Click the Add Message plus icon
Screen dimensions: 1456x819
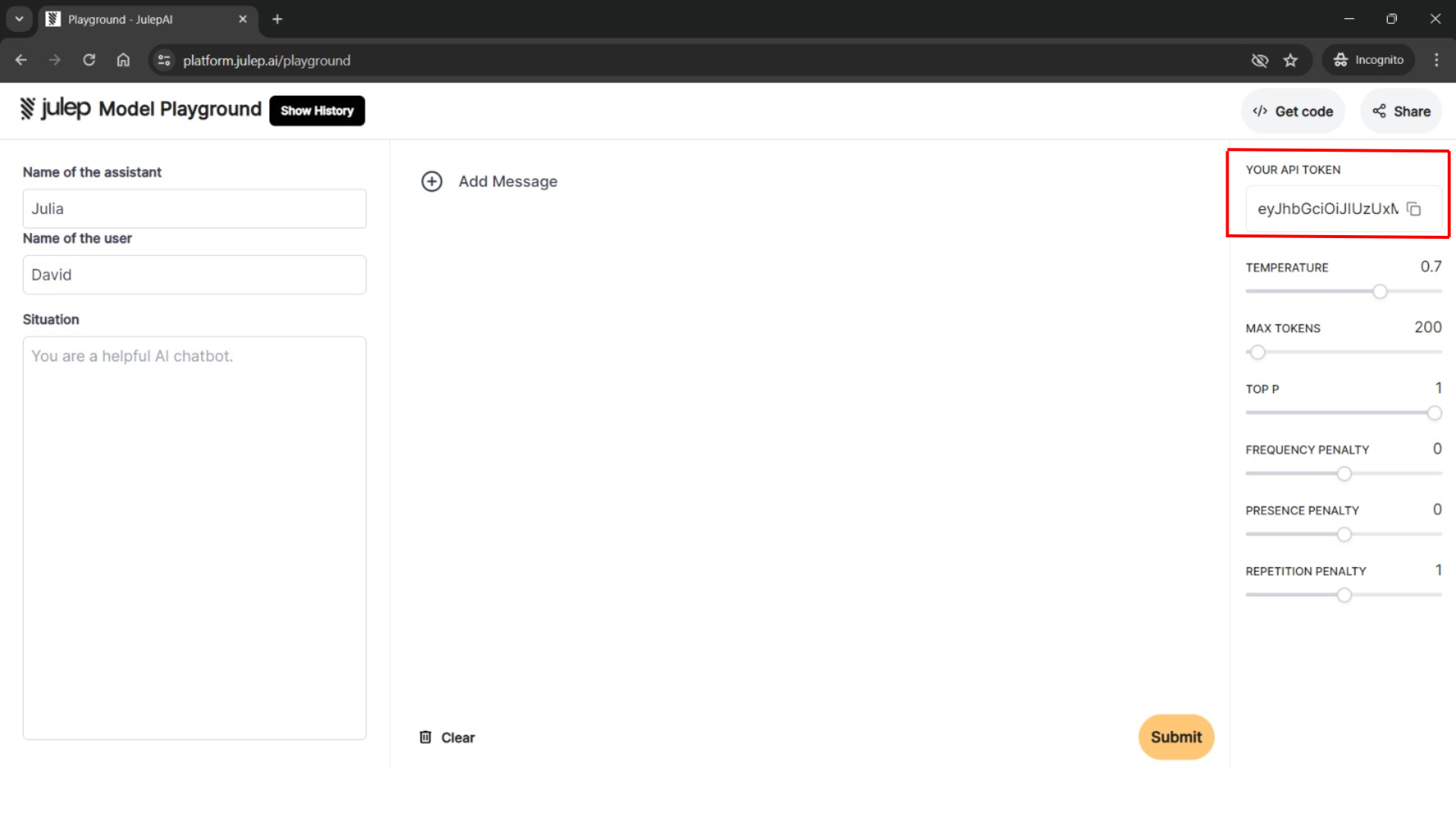pos(431,181)
